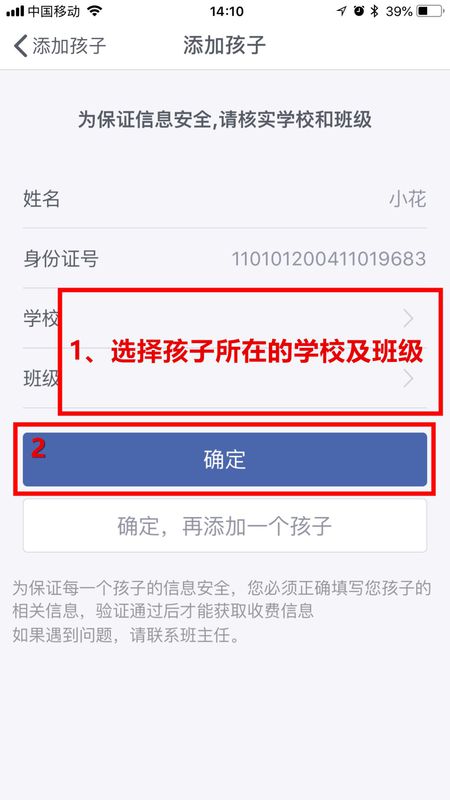Tap the 14:10 clock in status bar
Image resolution: width=450 pixels, height=800 pixels.
pyautogui.click(x=226, y=11)
